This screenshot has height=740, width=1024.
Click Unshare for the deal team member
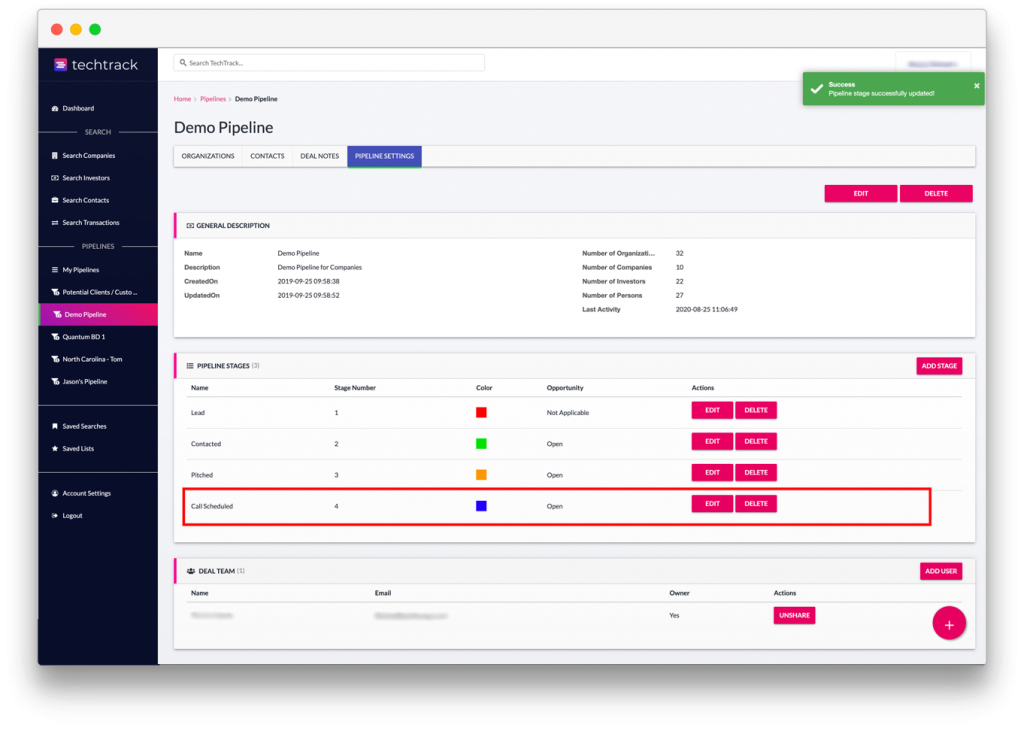[x=794, y=615]
